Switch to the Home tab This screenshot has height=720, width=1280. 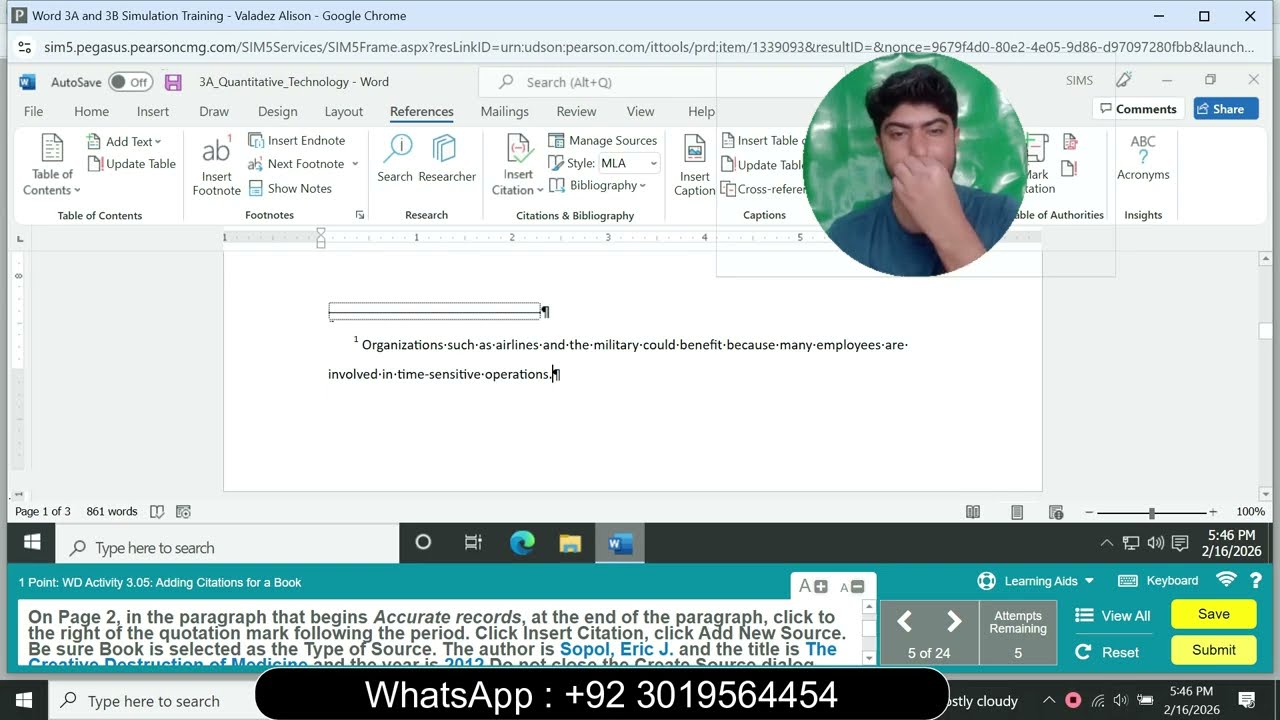pos(91,111)
